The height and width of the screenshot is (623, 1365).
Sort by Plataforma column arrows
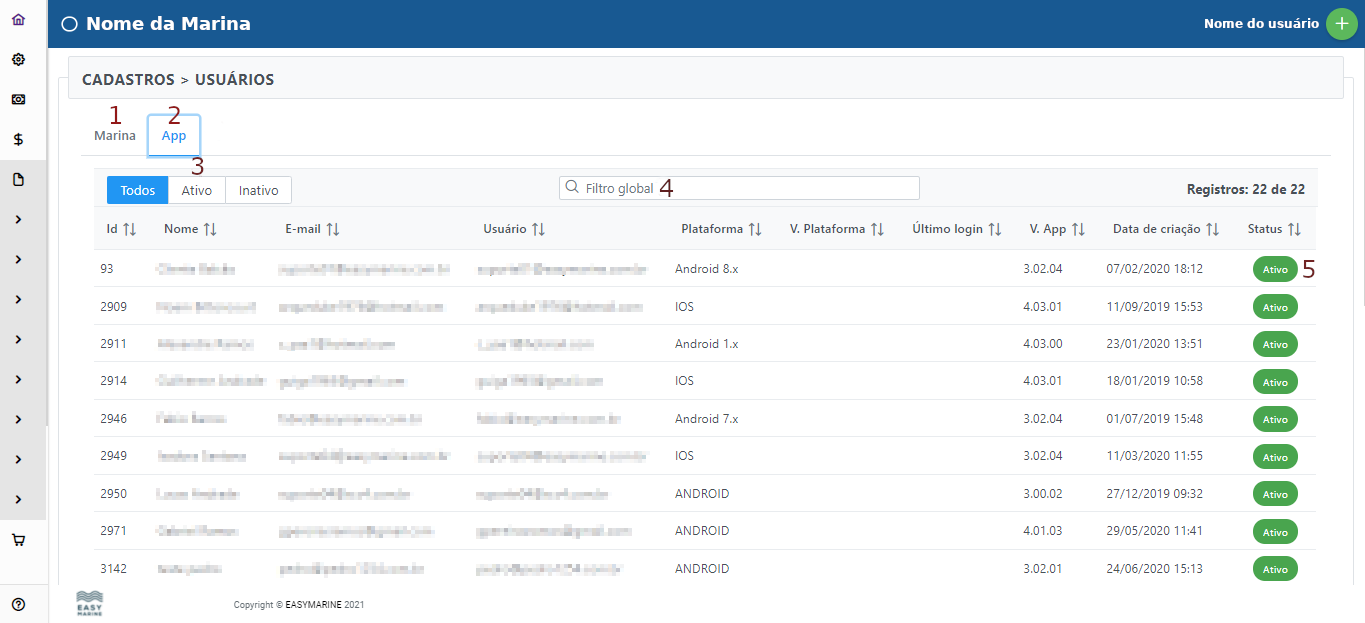tap(754, 229)
